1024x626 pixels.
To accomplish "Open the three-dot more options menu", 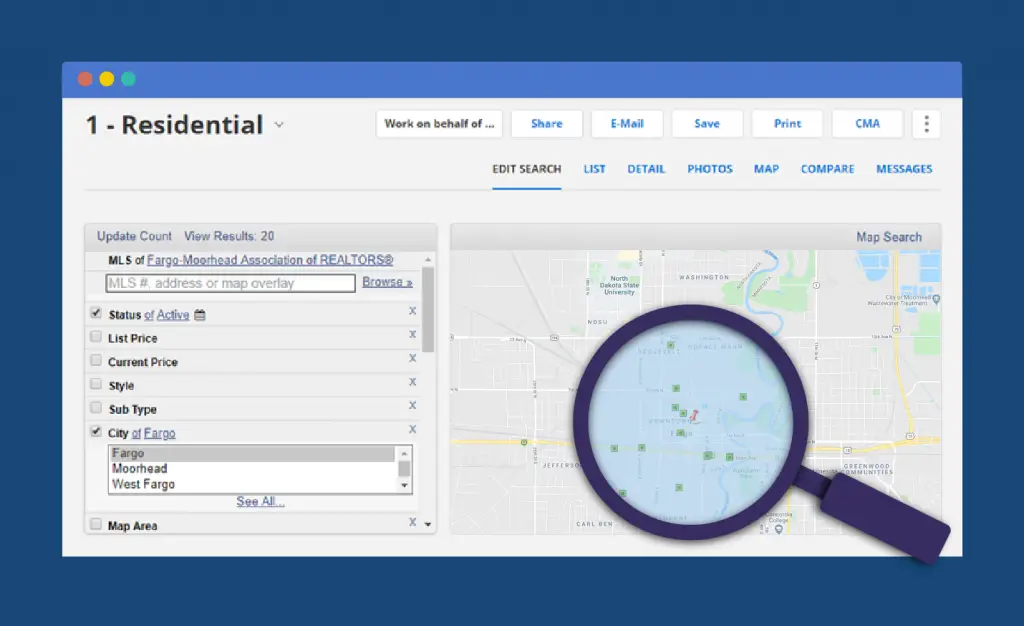I will tap(926, 124).
